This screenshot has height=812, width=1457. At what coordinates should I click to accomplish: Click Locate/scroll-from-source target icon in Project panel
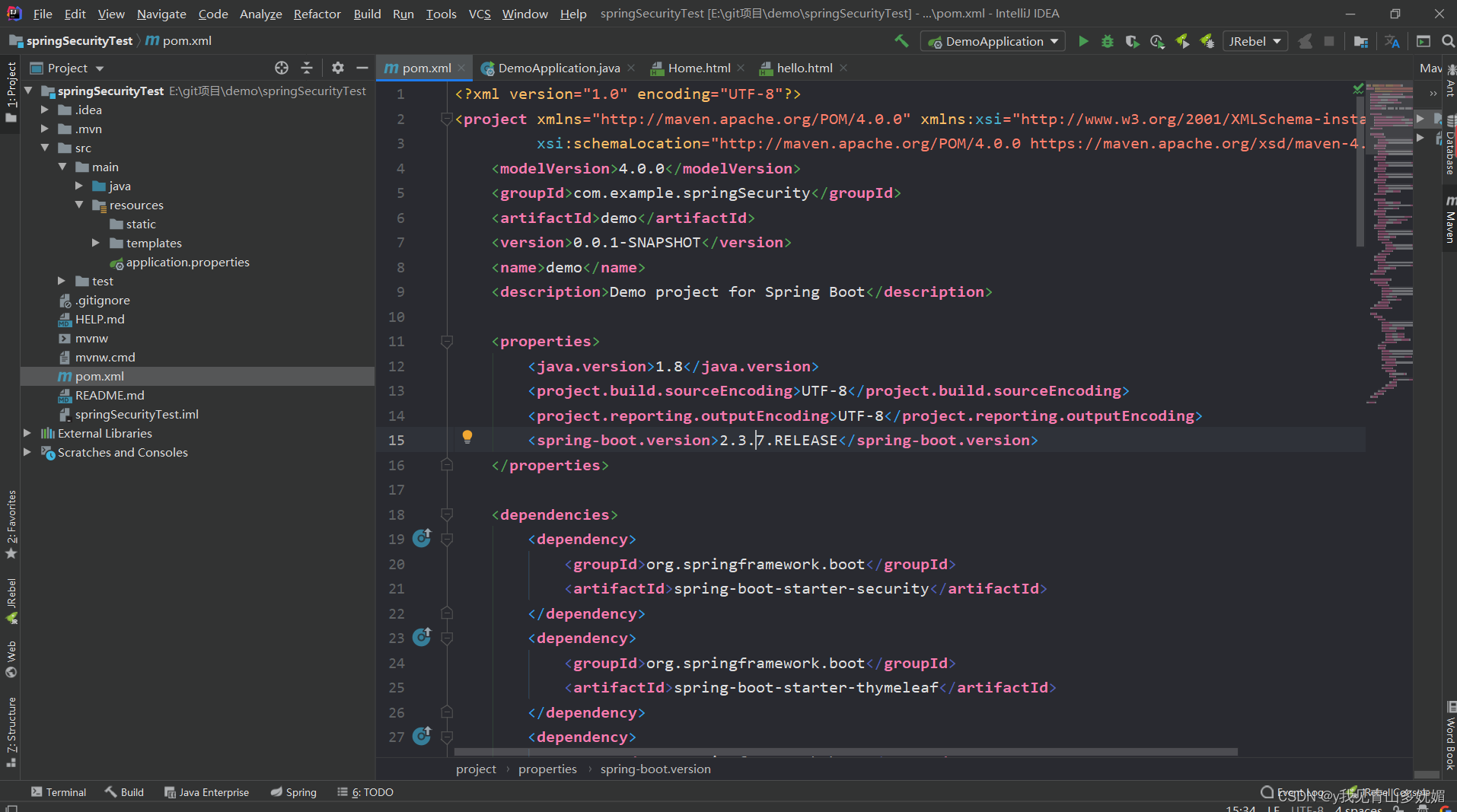(x=282, y=68)
